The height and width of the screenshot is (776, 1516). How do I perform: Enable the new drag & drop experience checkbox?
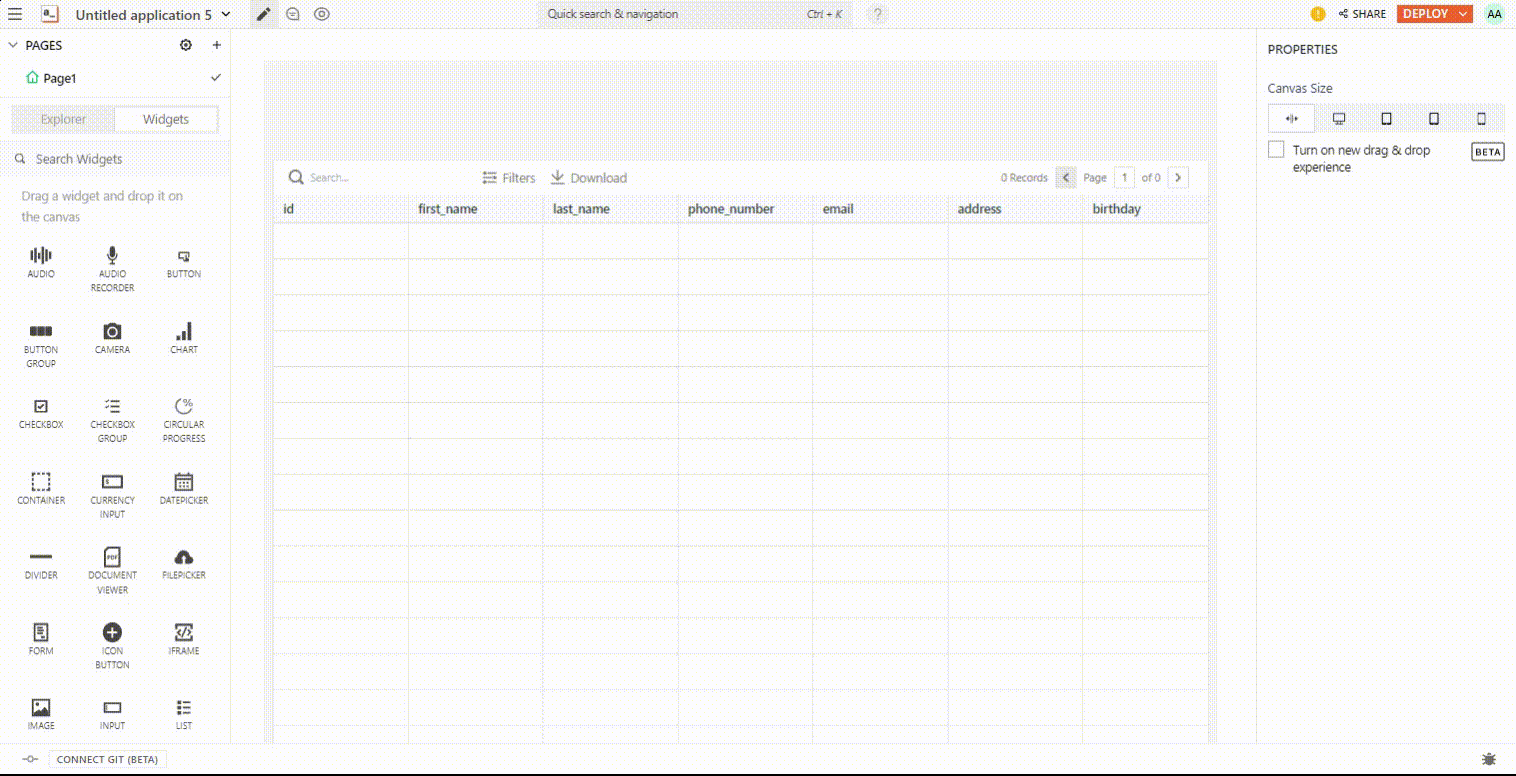point(1276,150)
